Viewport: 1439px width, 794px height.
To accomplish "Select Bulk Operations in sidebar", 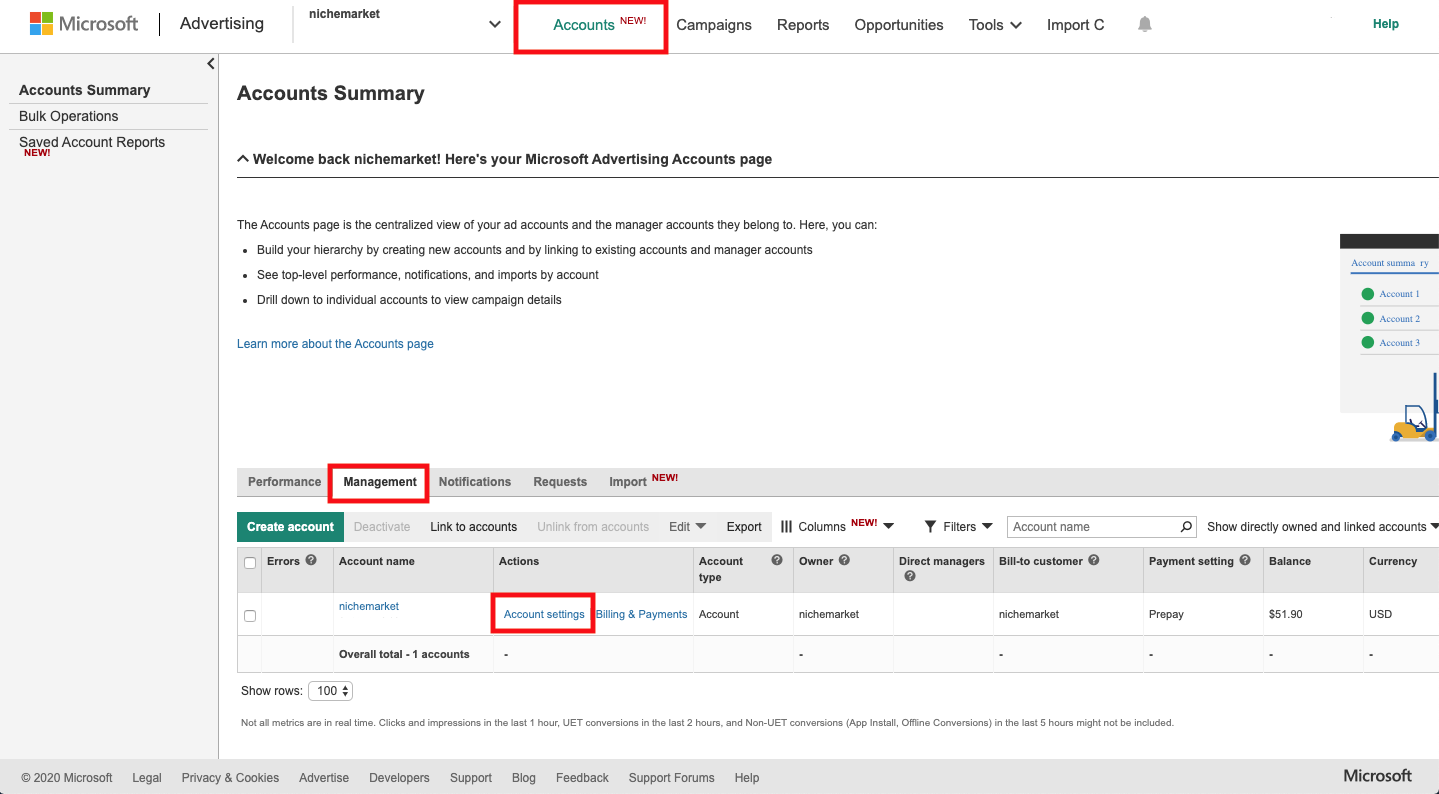I will tap(69, 116).
